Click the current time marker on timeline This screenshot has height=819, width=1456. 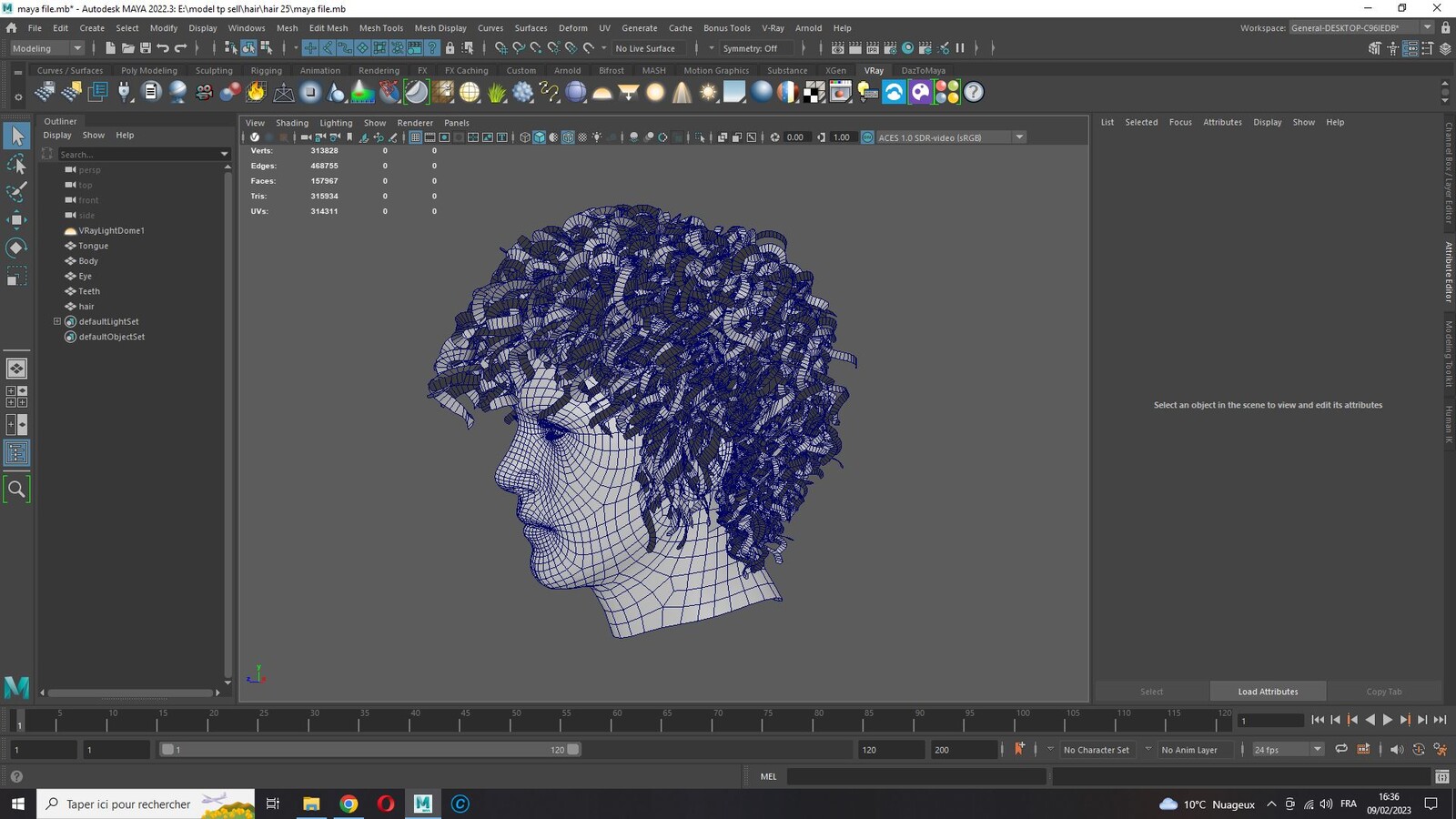19,721
